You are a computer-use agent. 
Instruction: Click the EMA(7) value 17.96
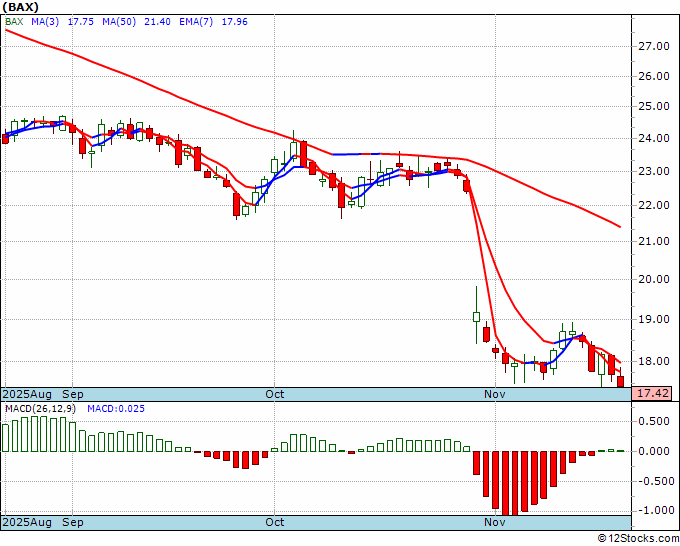(x=235, y=22)
